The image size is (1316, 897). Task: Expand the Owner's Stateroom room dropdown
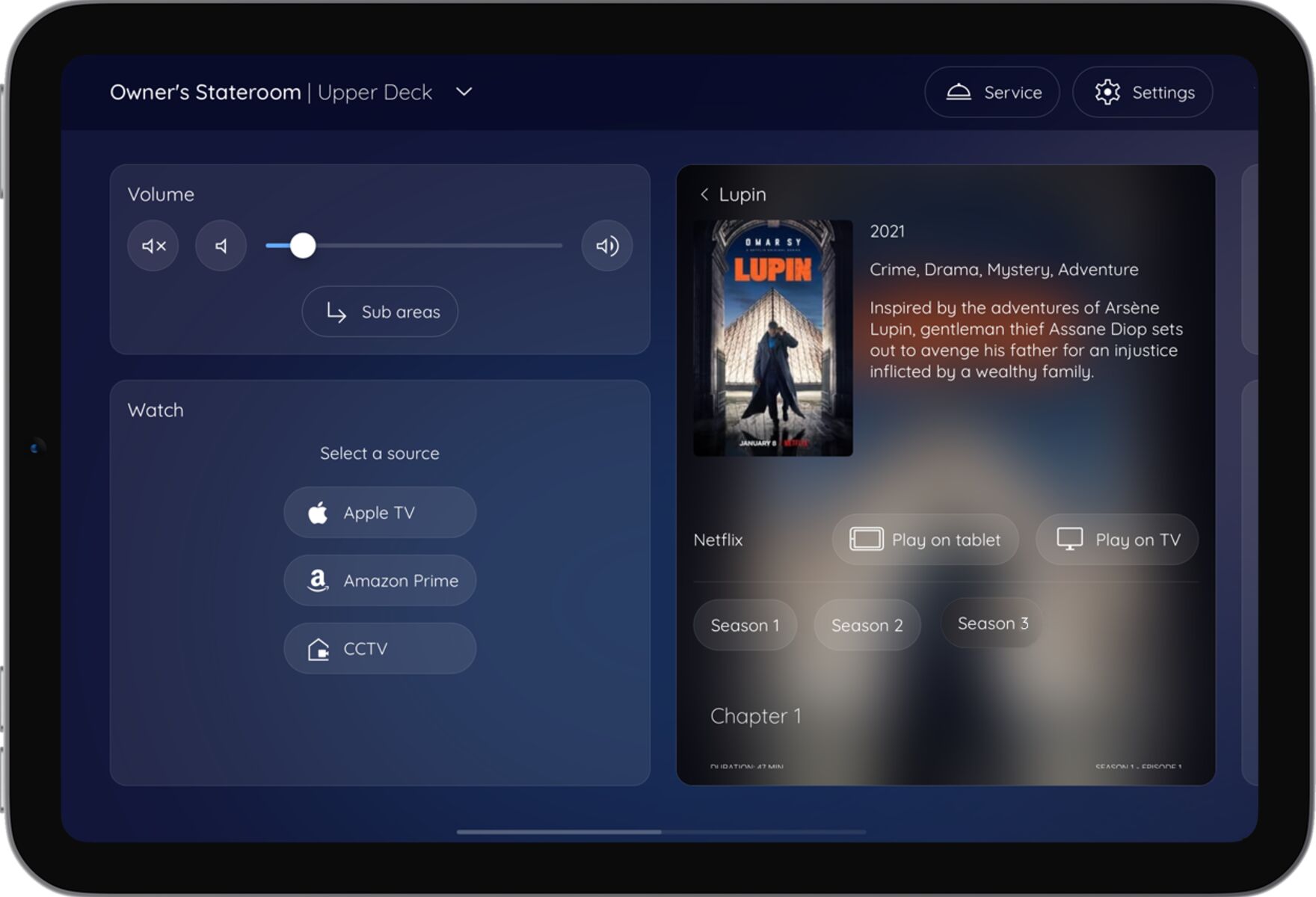pos(464,92)
